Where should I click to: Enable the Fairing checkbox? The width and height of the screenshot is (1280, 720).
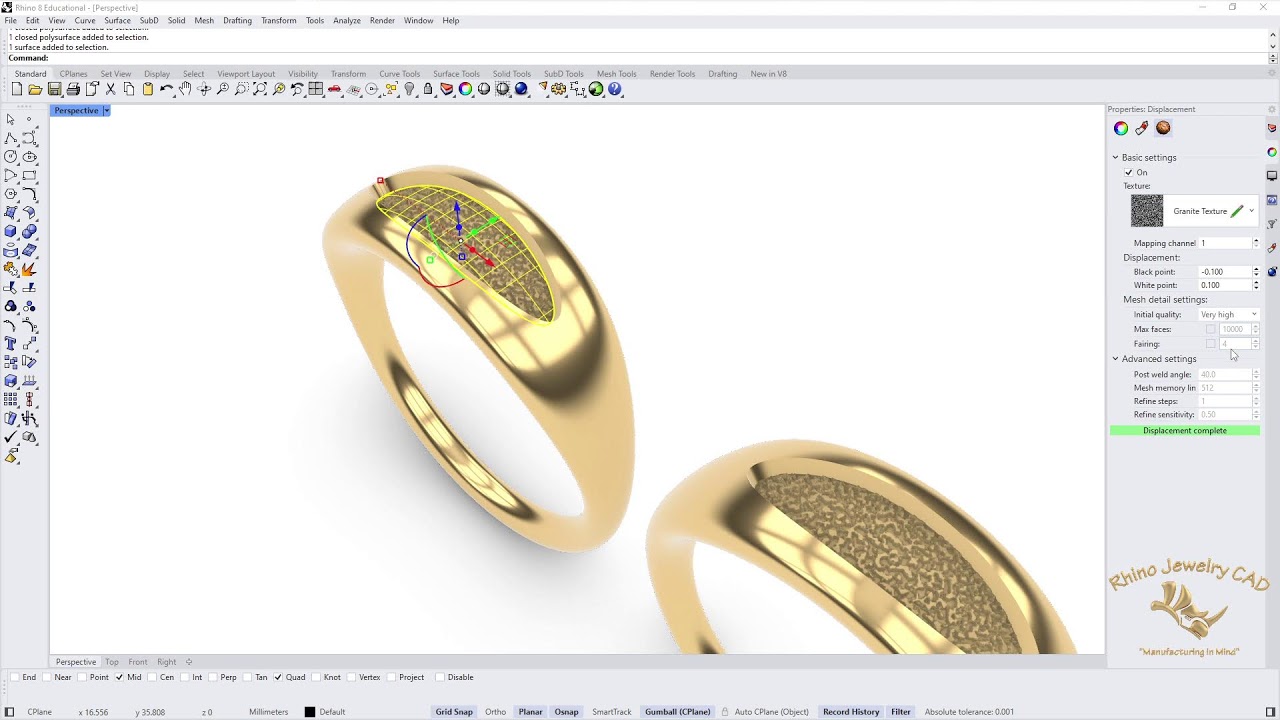coord(1211,344)
